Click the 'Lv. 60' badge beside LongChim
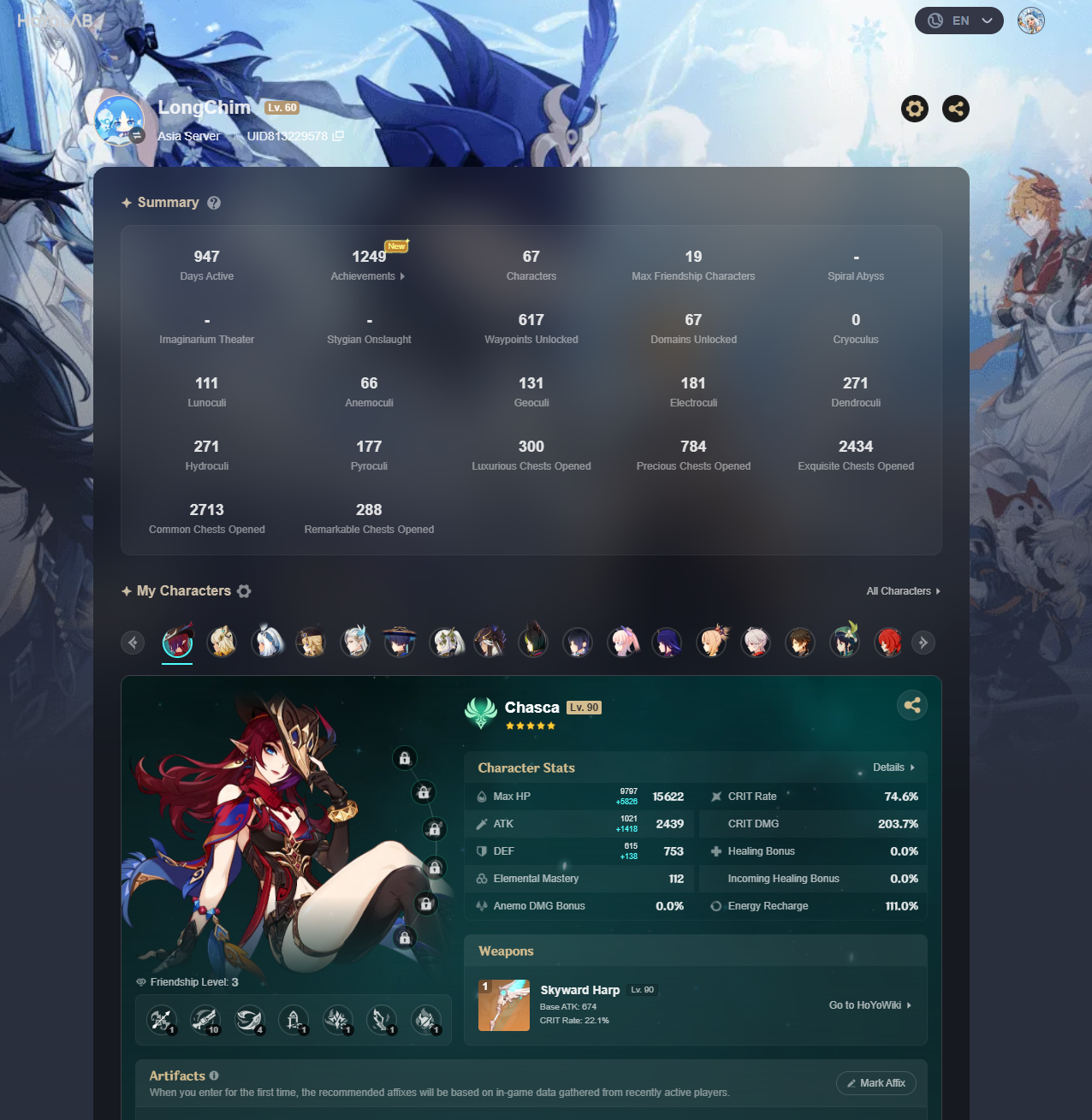This screenshot has height=1120, width=1092. [282, 108]
